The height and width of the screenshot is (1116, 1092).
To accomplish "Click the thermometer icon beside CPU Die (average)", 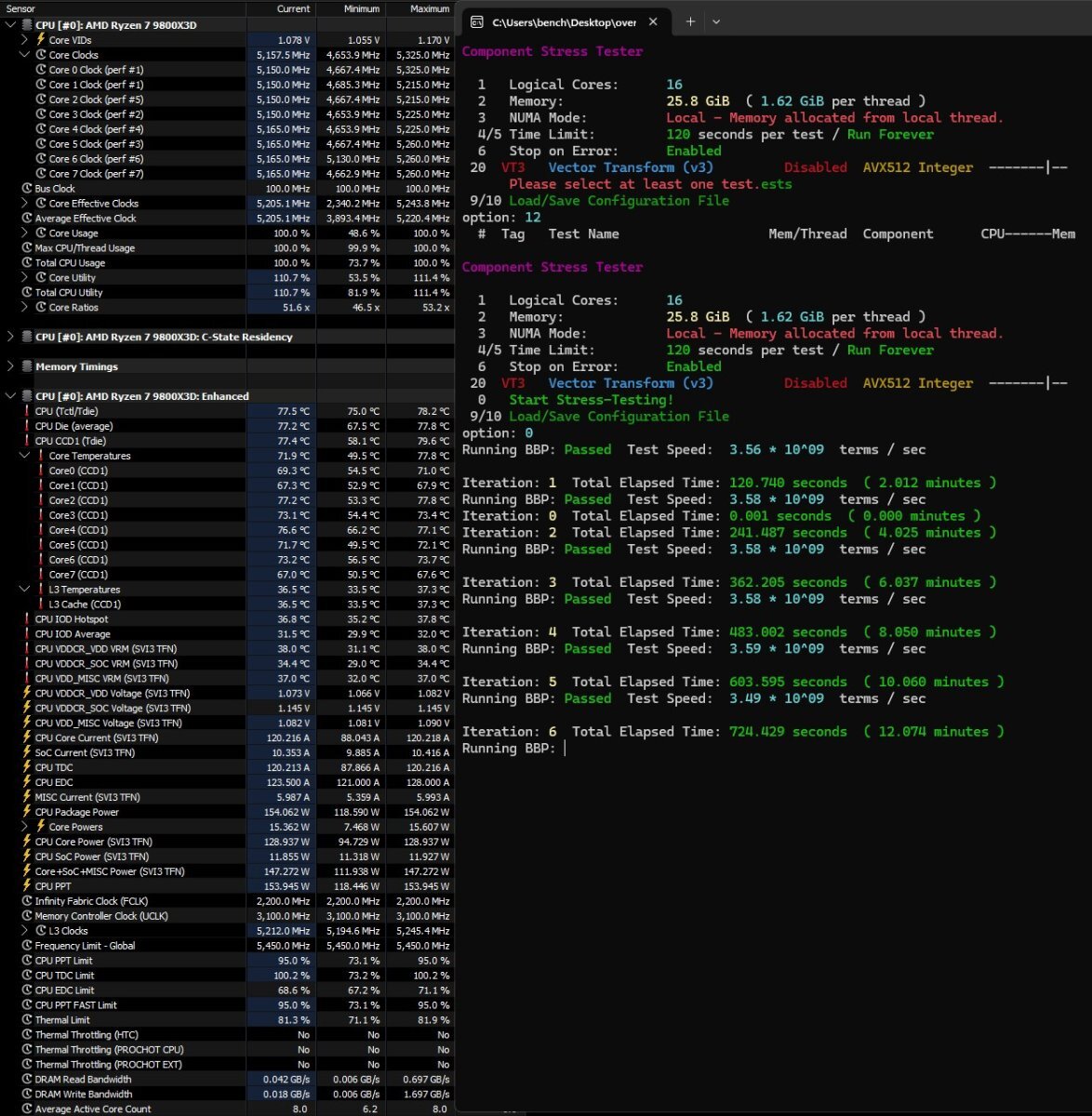I will click(x=27, y=426).
